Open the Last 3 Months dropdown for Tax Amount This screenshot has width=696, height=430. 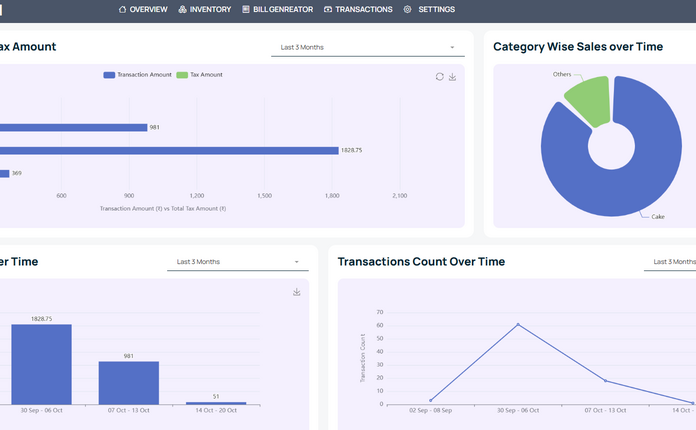pos(367,47)
